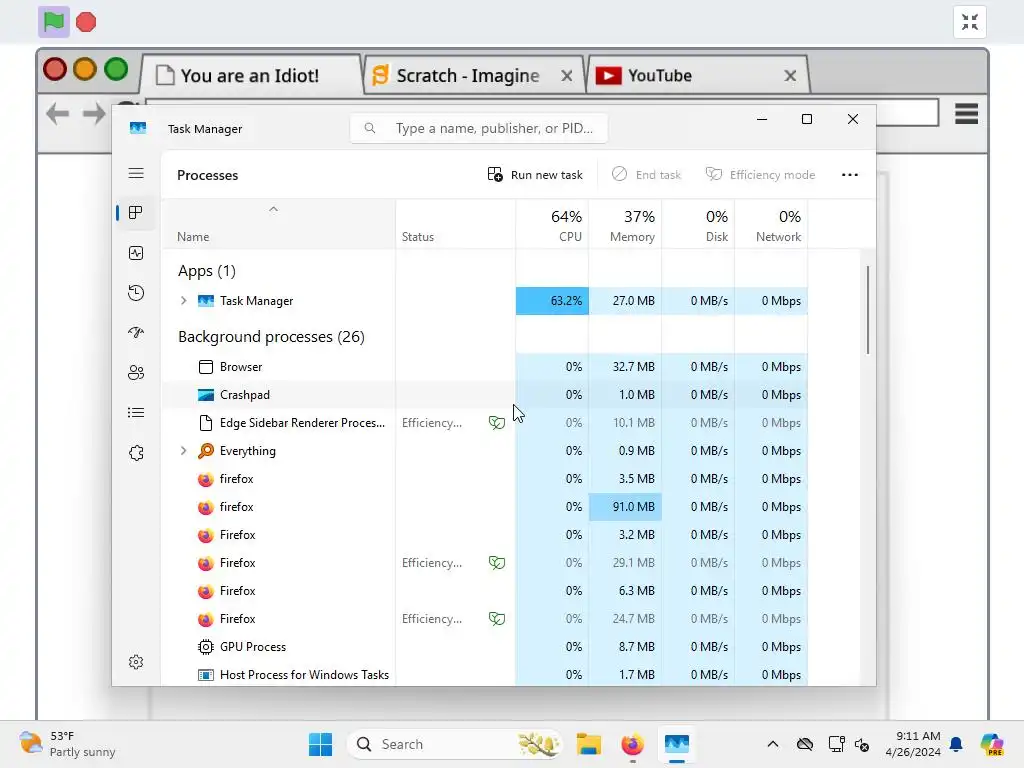The width and height of the screenshot is (1024, 768).
Task: Open the Windows Start menu
Action: [x=320, y=744]
